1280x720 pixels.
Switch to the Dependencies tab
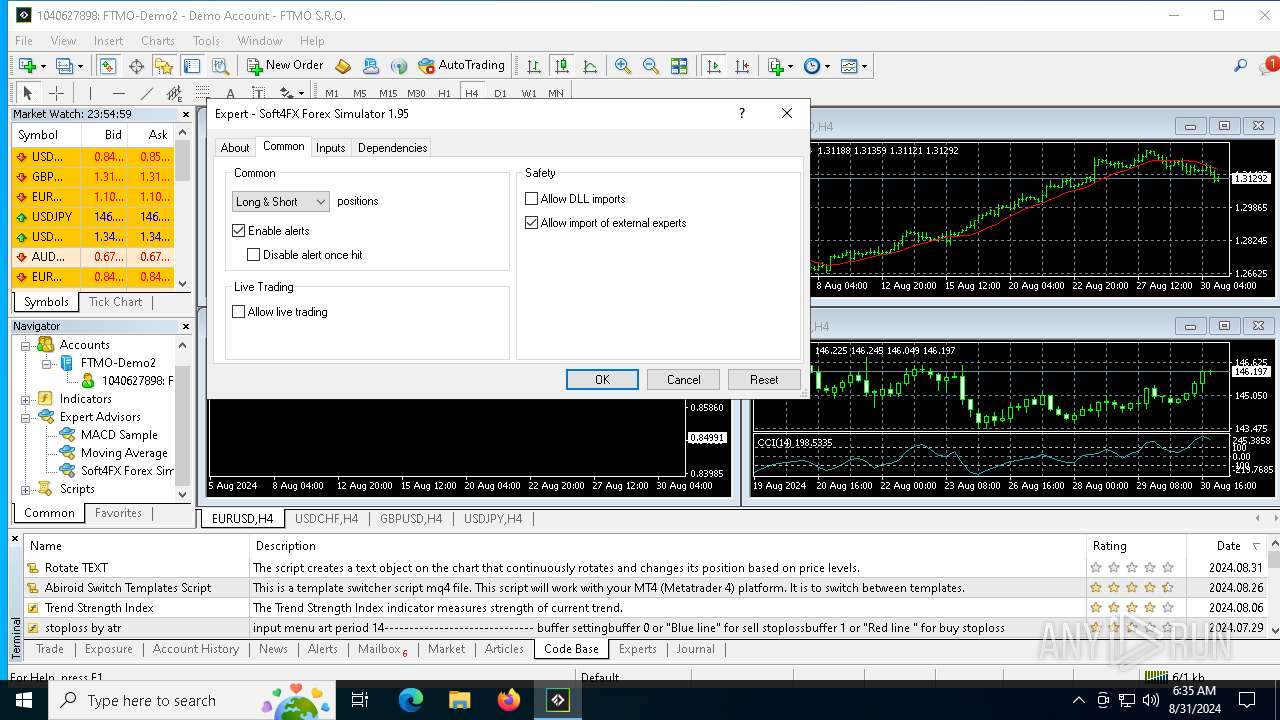(x=392, y=148)
